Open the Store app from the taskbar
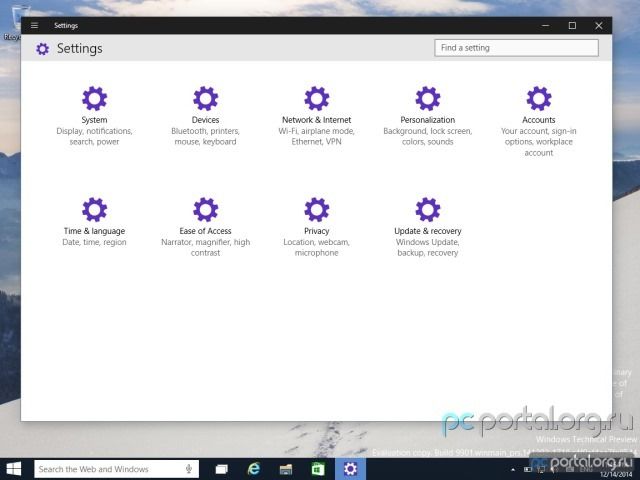 [x=318, y=469]
